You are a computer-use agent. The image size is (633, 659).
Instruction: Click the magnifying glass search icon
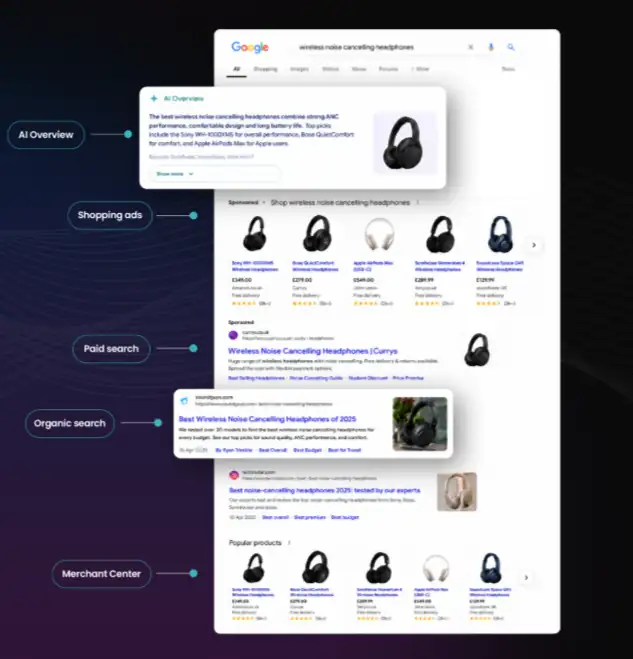tap(511, 47)
